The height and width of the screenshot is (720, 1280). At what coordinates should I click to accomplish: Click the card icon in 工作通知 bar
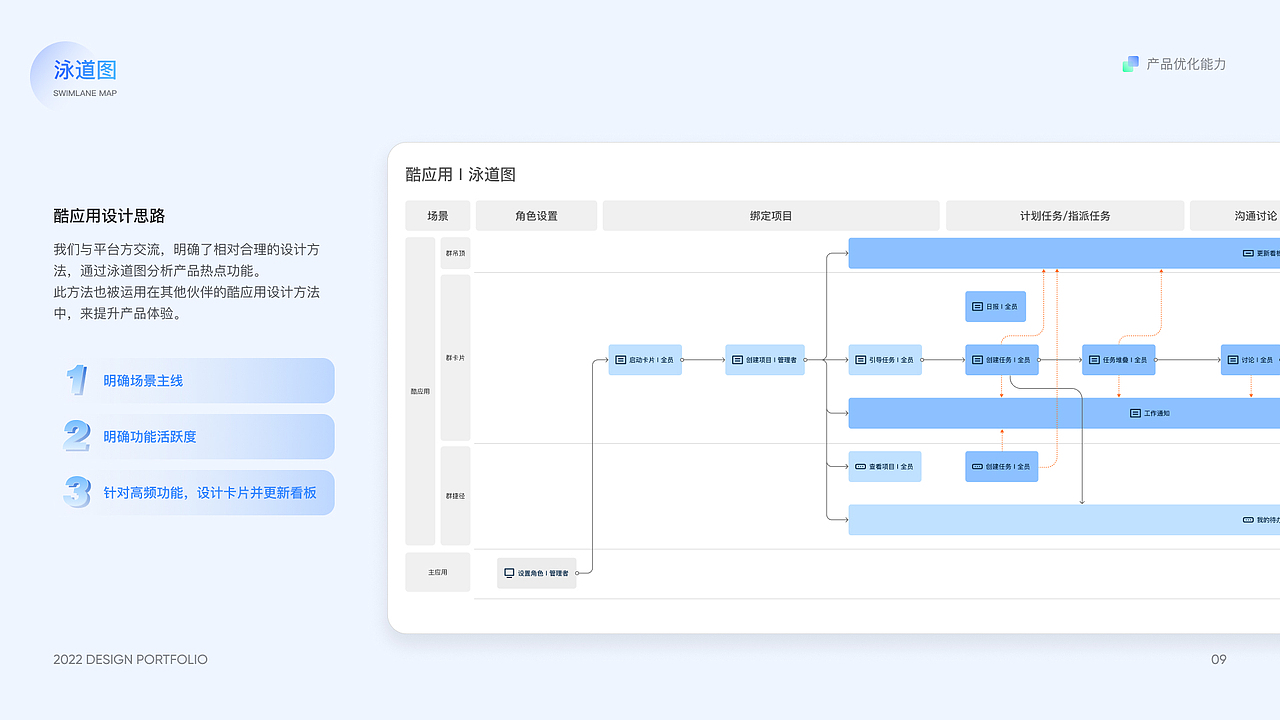tap(1135, 413)
